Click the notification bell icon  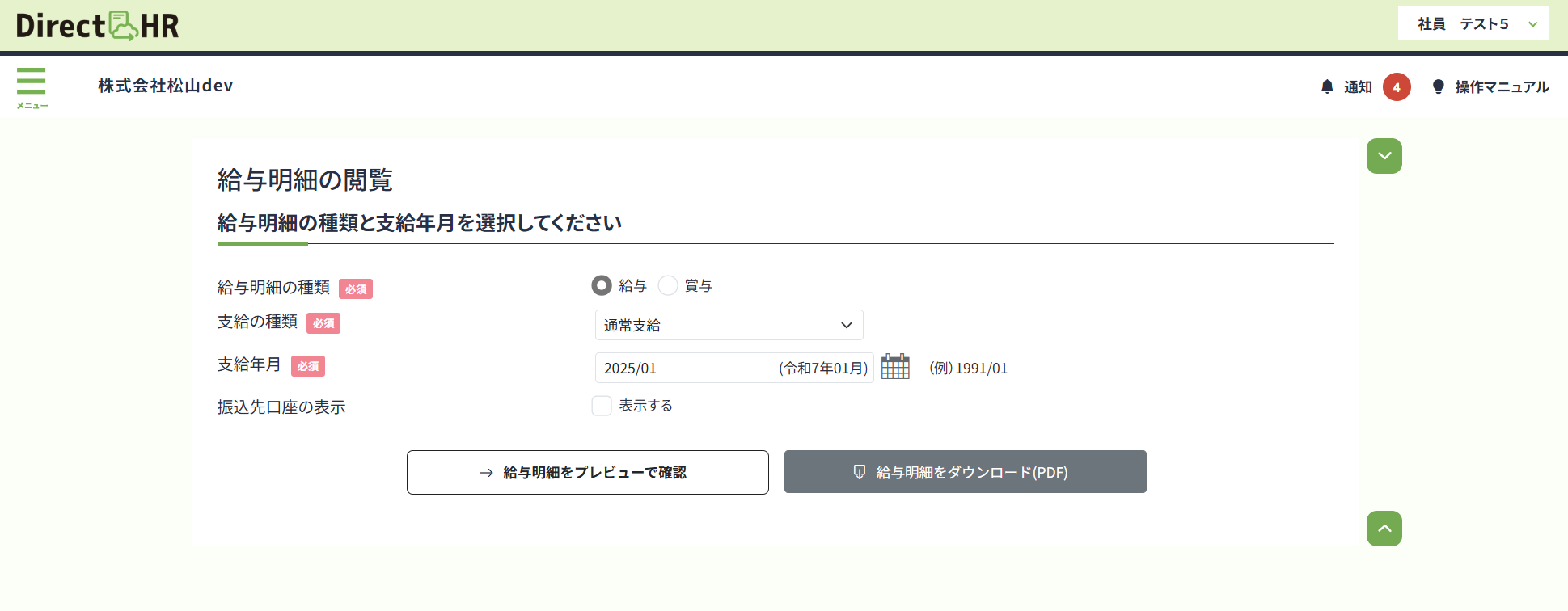tap(1327, 86)
